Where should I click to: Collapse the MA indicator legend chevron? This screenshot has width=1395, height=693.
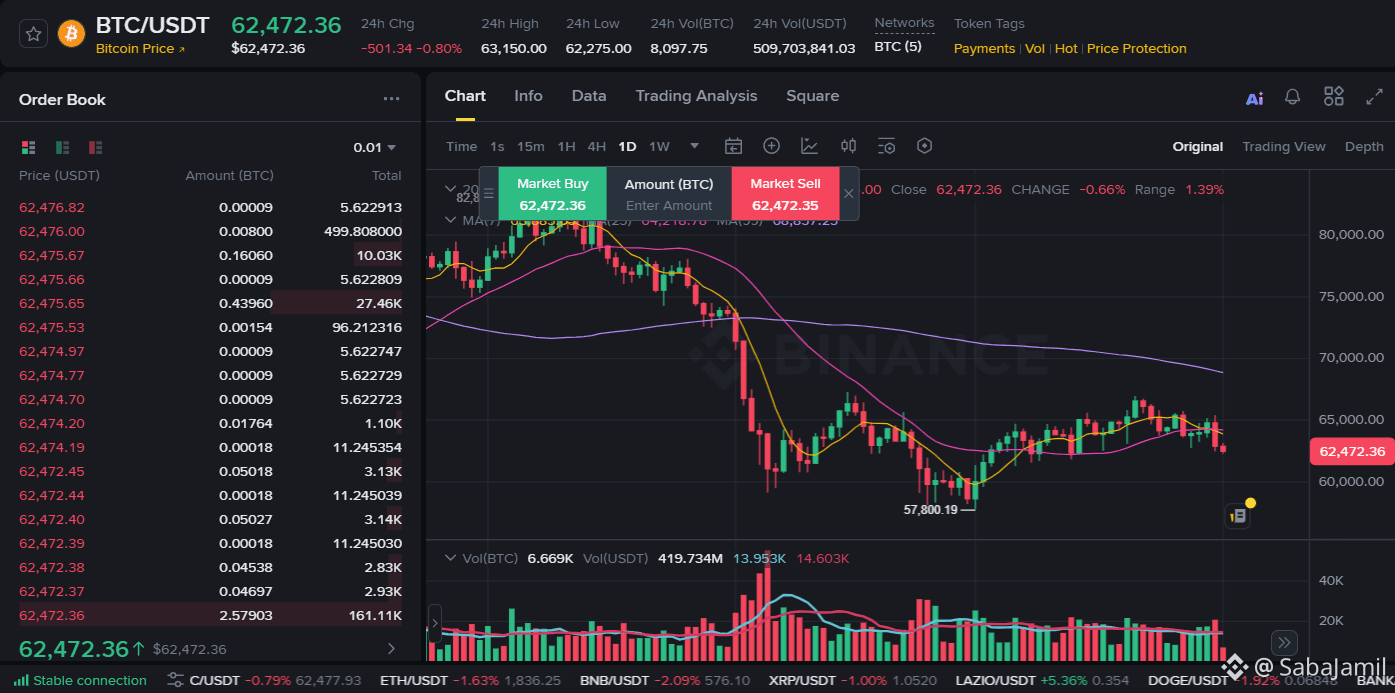coord(450,219)
